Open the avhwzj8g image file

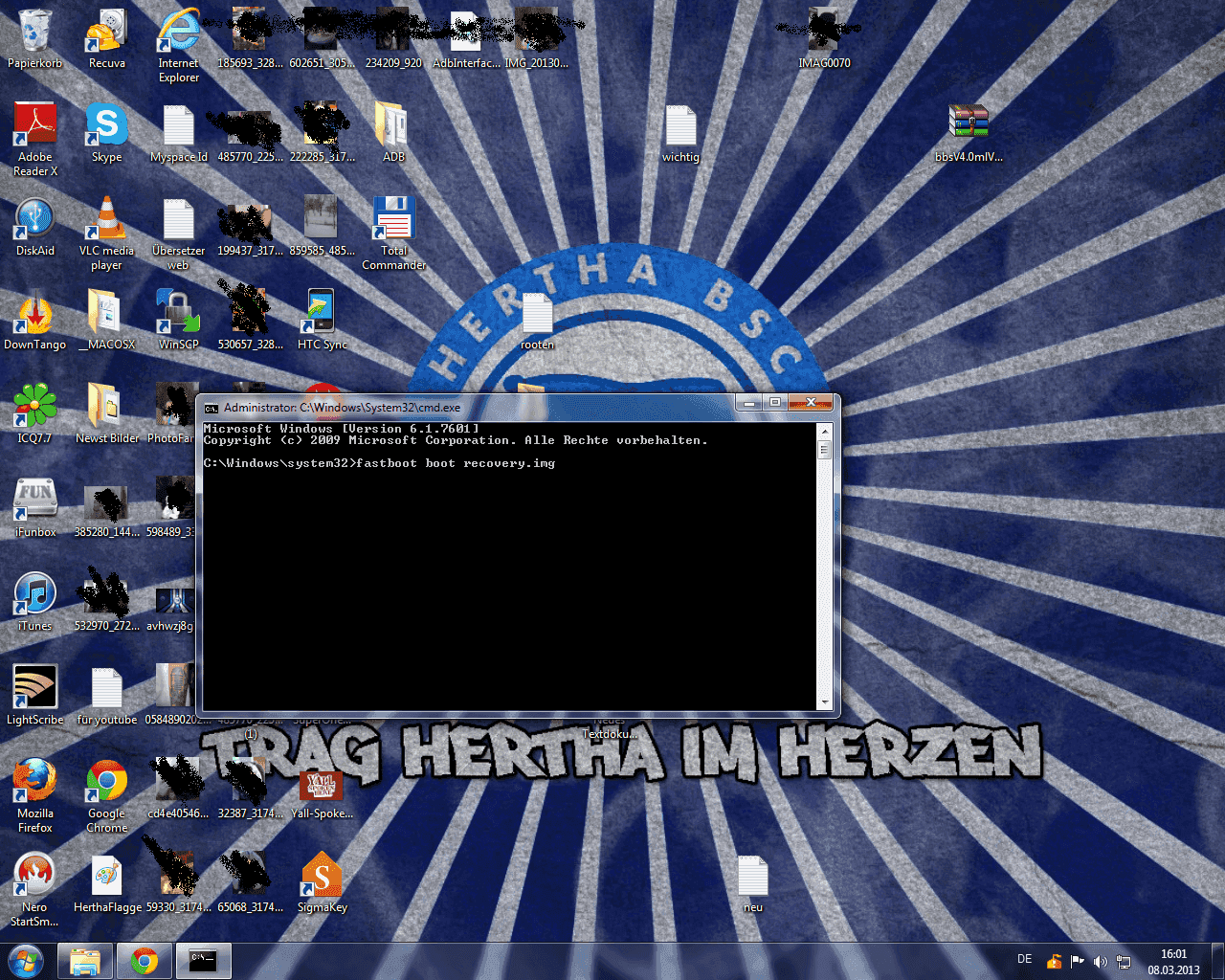[172, 609]
